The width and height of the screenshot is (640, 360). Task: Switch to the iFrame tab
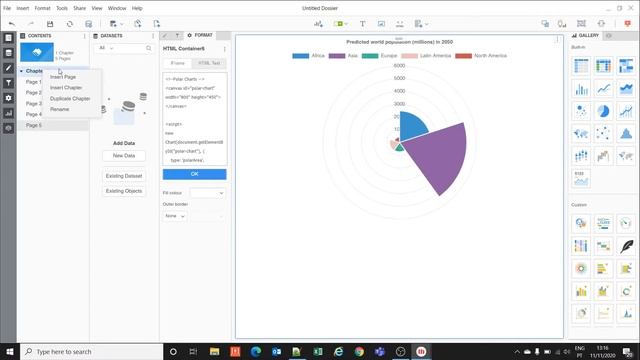point(178,63)
